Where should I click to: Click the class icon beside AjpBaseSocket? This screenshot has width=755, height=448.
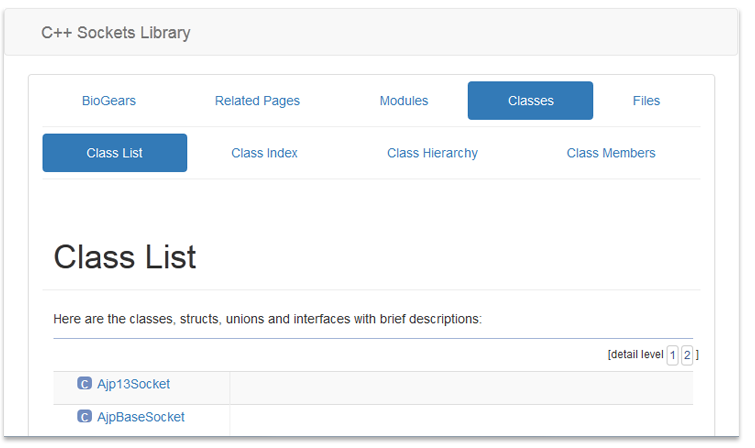coord(84,416)
